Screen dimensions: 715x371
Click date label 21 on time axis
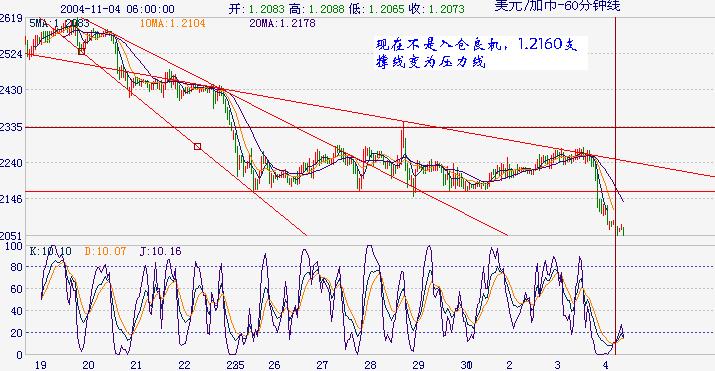coord(136,365)
